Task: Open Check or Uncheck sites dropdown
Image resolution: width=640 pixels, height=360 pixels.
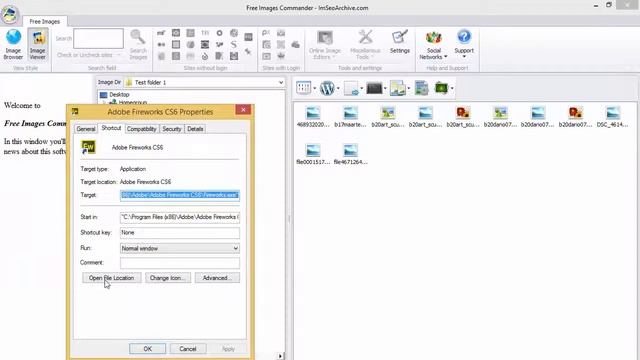Action: [x=89, y=55]
